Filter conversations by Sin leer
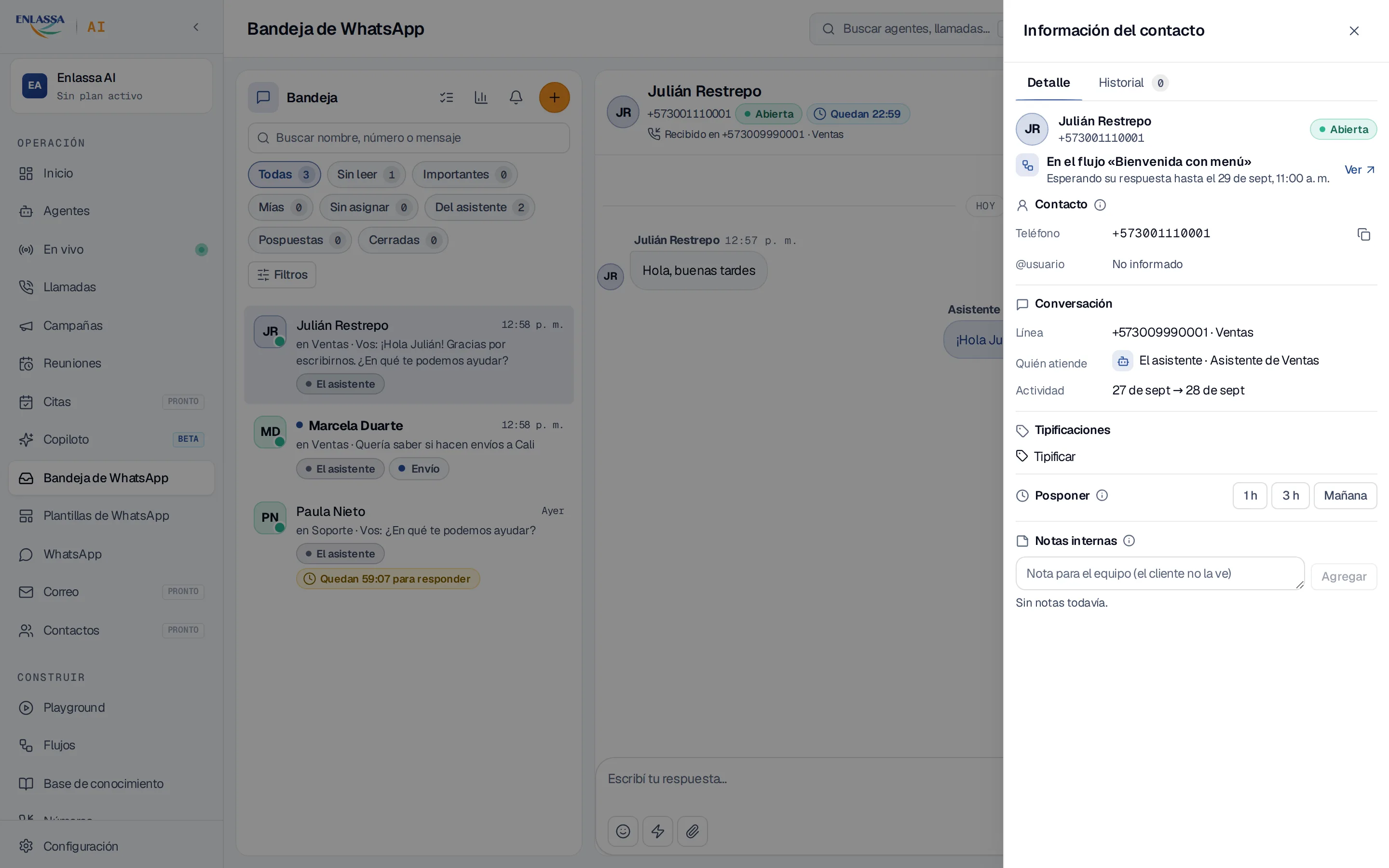This screenshot has height=868, width=1389. (366, 175)
